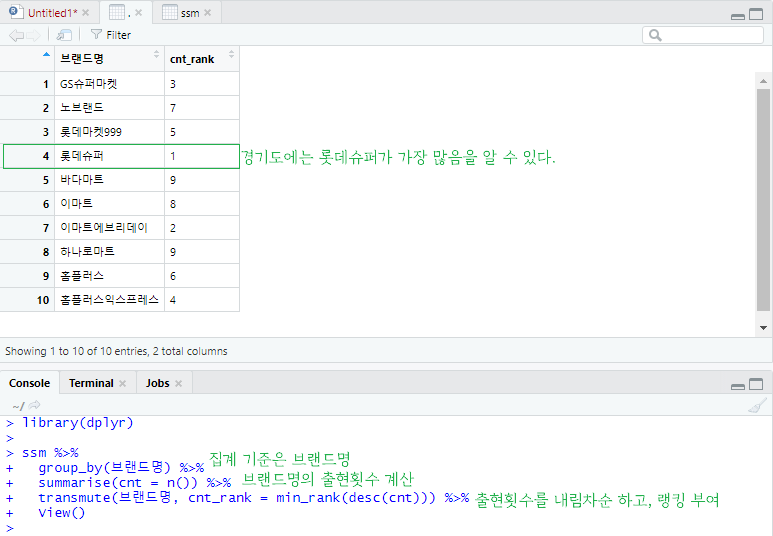Click the cnt_rank value for 홈플러스익스프레스
The width and height of the screenshot is (773, 536).
[x=202, y=299]
